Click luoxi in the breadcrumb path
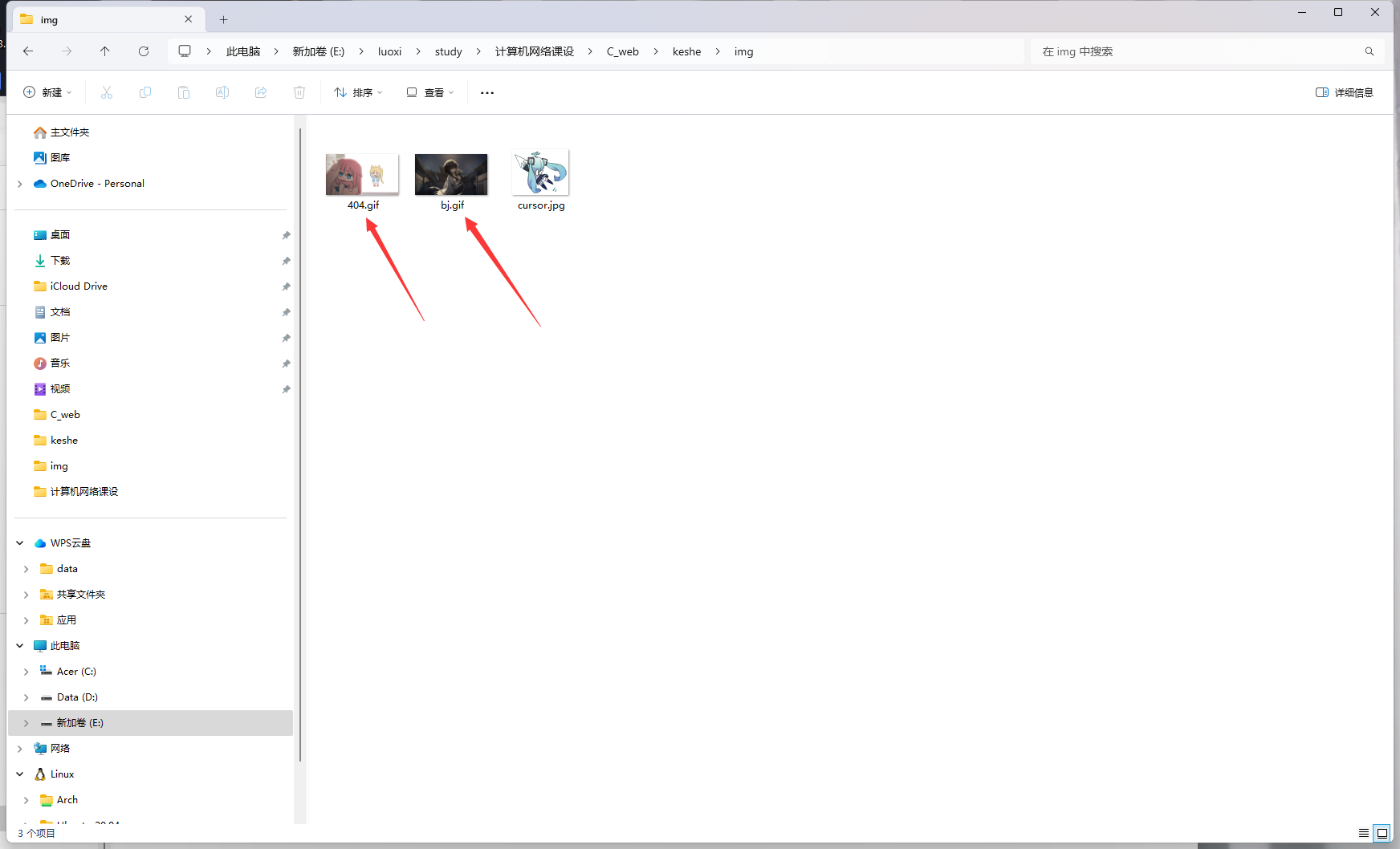 389,51
